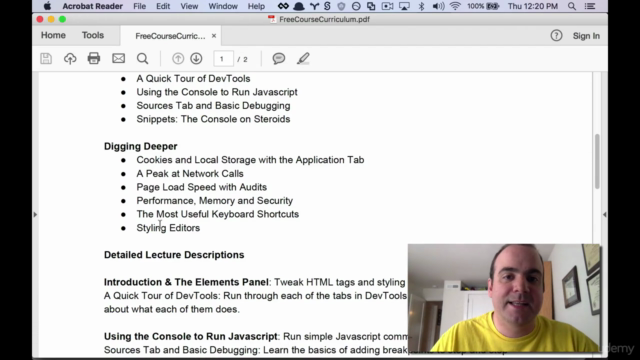Close the FreeCourseCurric... document tab
The height and width of the screenshot is (360, 640).
(214, 36)
